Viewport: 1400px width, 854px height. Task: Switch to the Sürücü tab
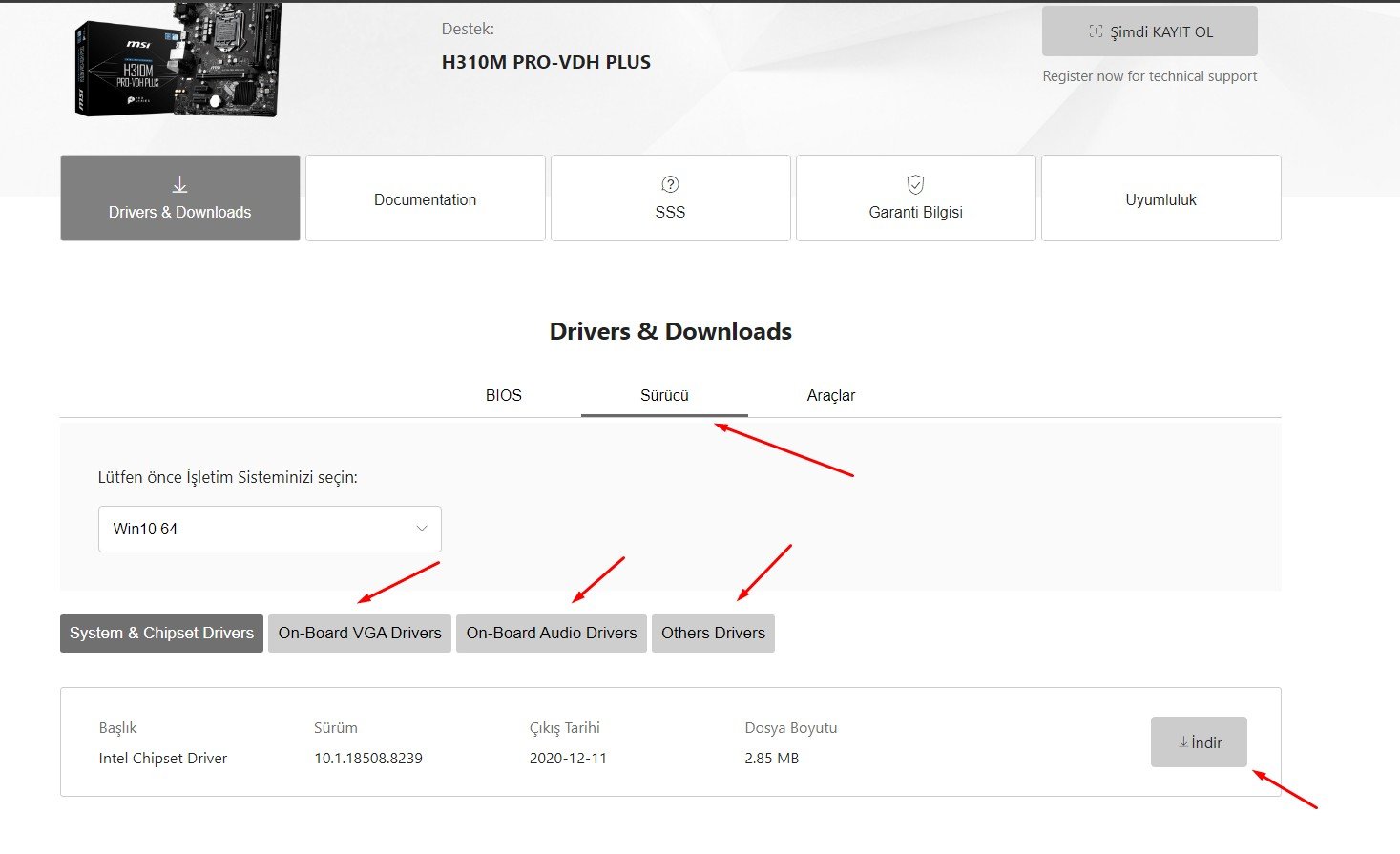click(x=664, y=395)
